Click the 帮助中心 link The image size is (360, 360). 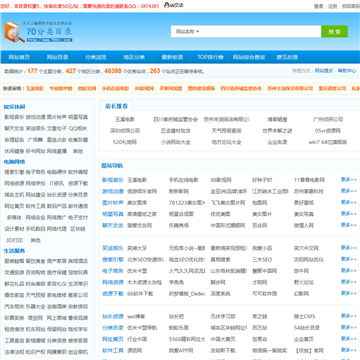(347, 71)
